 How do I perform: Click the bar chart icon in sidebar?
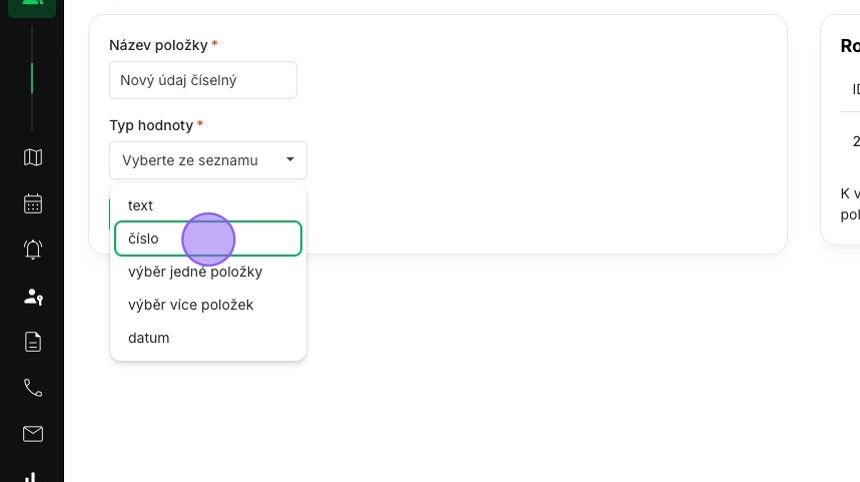coord(33,476)
